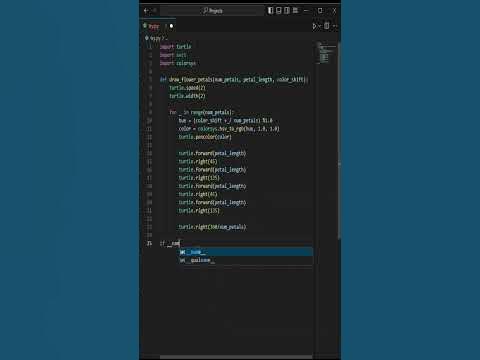Click the 'import turtle' line
The height and width of the screenshot is (360, 480).
175,47
